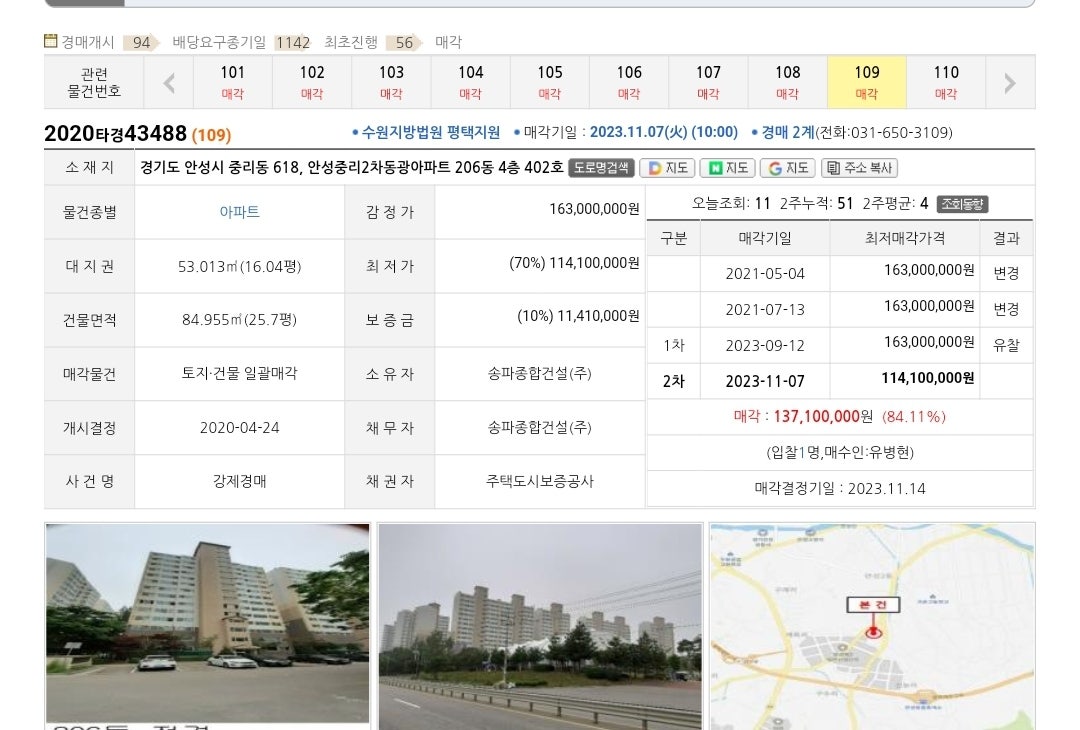Click the 본건 marker on the map

point(873,605)
